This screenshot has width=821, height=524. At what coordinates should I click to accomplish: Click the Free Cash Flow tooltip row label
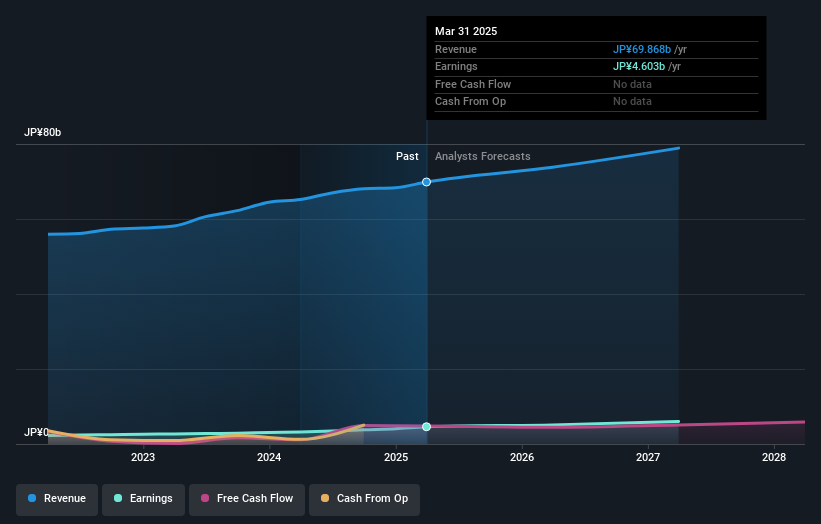click(x=473, y=84)
